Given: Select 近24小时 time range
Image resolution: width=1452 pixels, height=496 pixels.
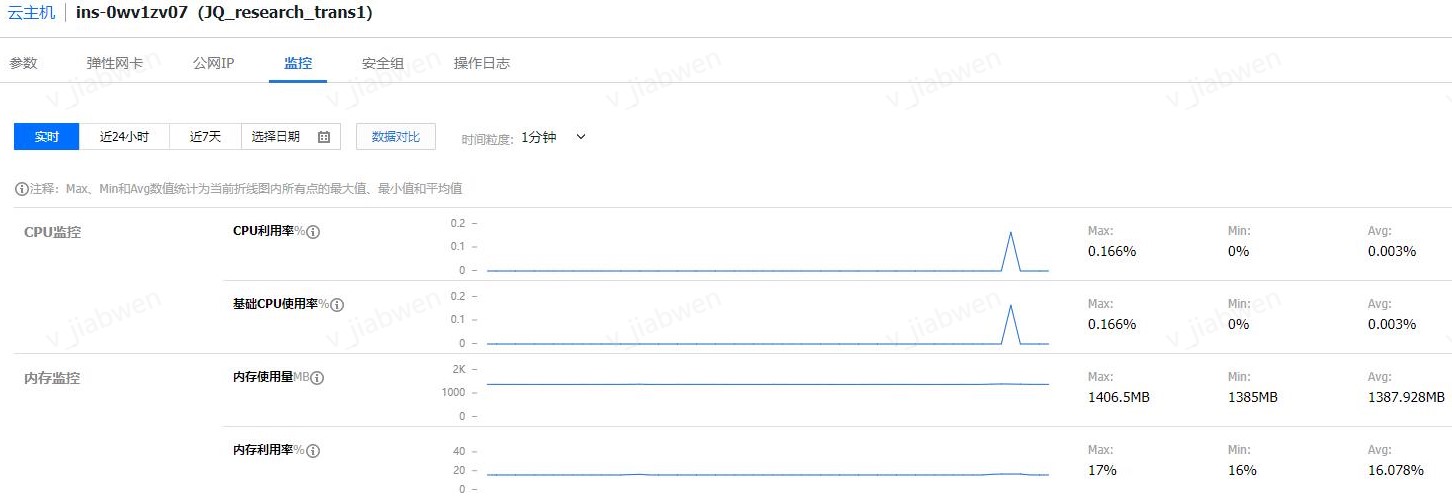Looking at the screenshot, I should pyautogui.click(x=124, y=137).
